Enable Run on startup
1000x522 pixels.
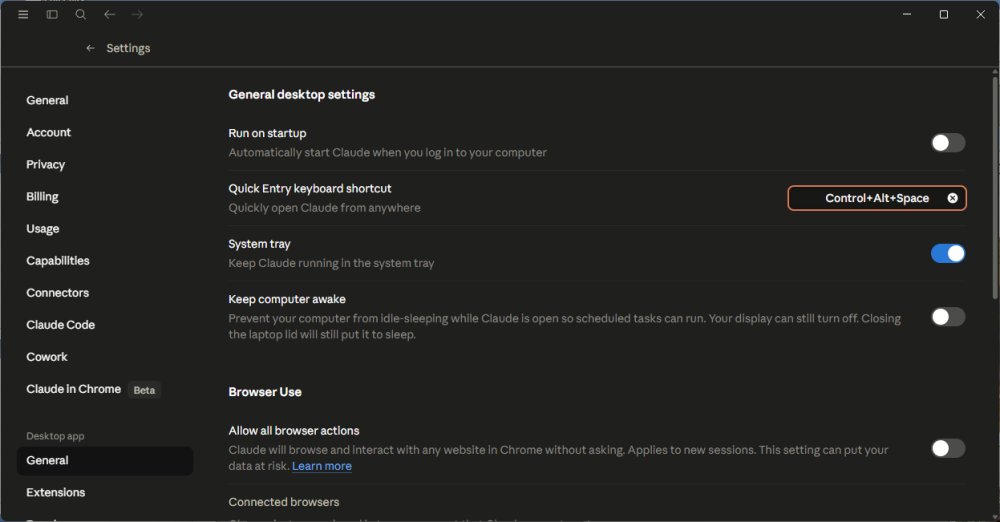point(948,143)
